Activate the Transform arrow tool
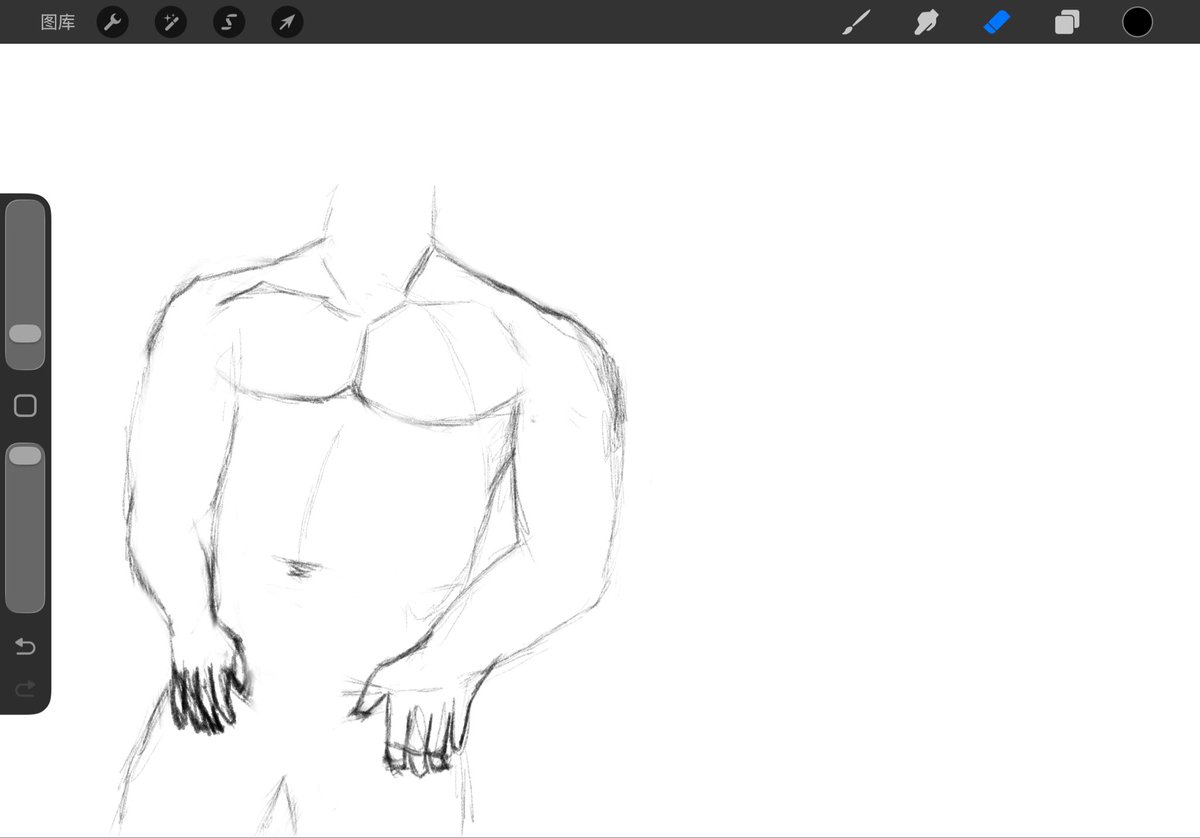 coord(288,22)
